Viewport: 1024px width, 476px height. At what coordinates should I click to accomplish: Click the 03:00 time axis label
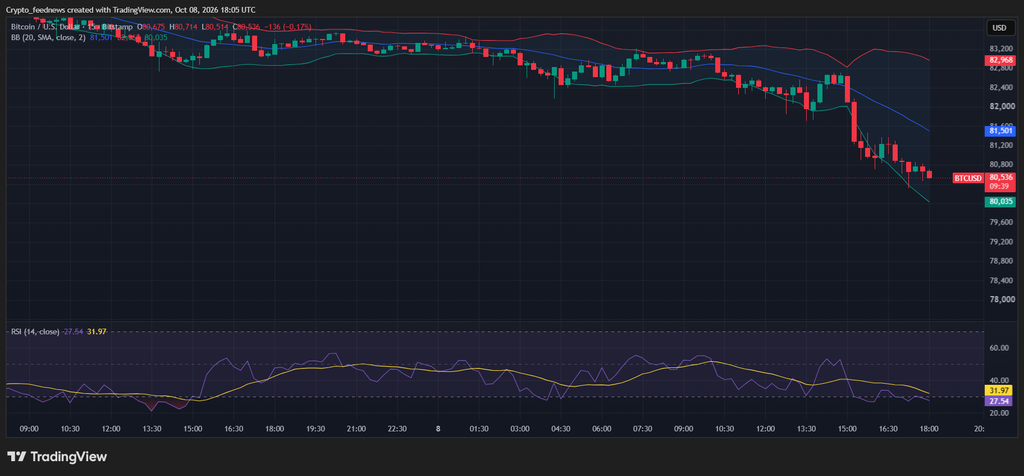coord(520,429)
